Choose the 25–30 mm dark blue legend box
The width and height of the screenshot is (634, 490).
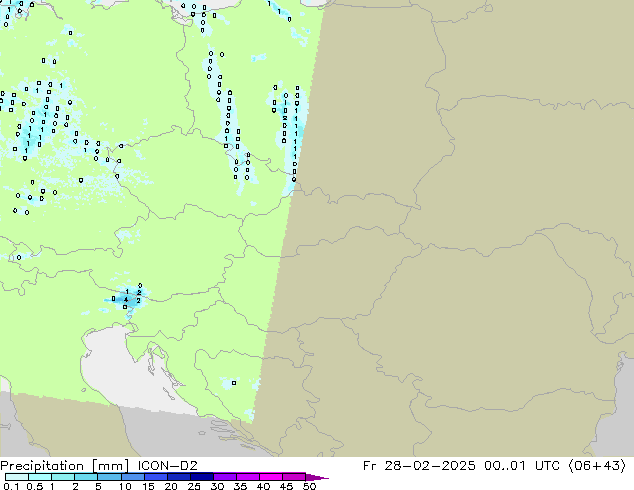pyautogui.click(x=201, y=477)
